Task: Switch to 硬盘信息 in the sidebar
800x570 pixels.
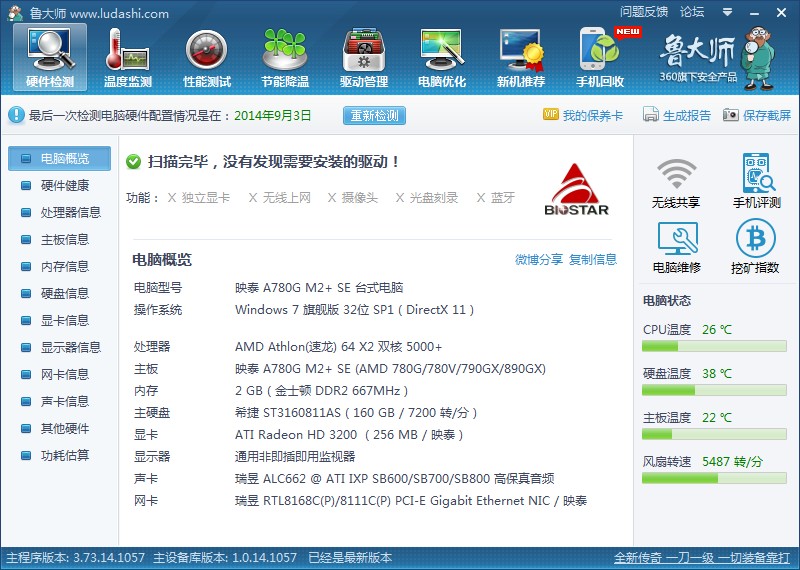Action: click(x=64, y=294)
